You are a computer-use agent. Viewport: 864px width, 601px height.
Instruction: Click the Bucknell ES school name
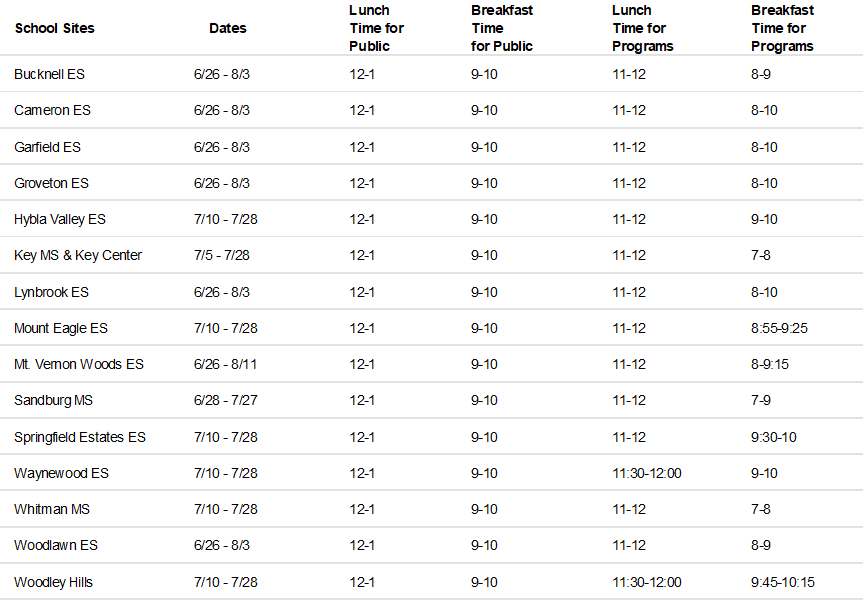[x=47, y=74]
